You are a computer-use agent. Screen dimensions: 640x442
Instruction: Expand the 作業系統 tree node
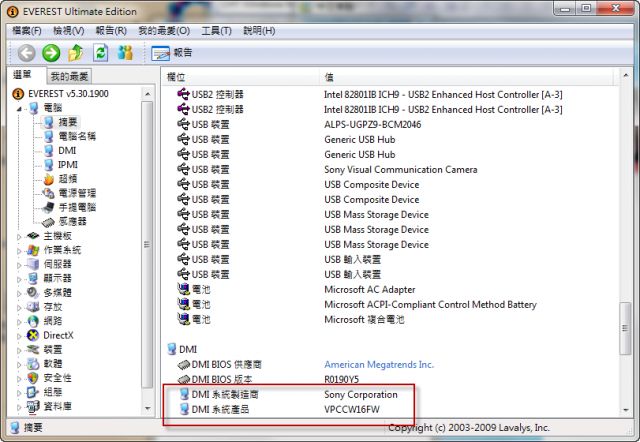coord(19,251)
